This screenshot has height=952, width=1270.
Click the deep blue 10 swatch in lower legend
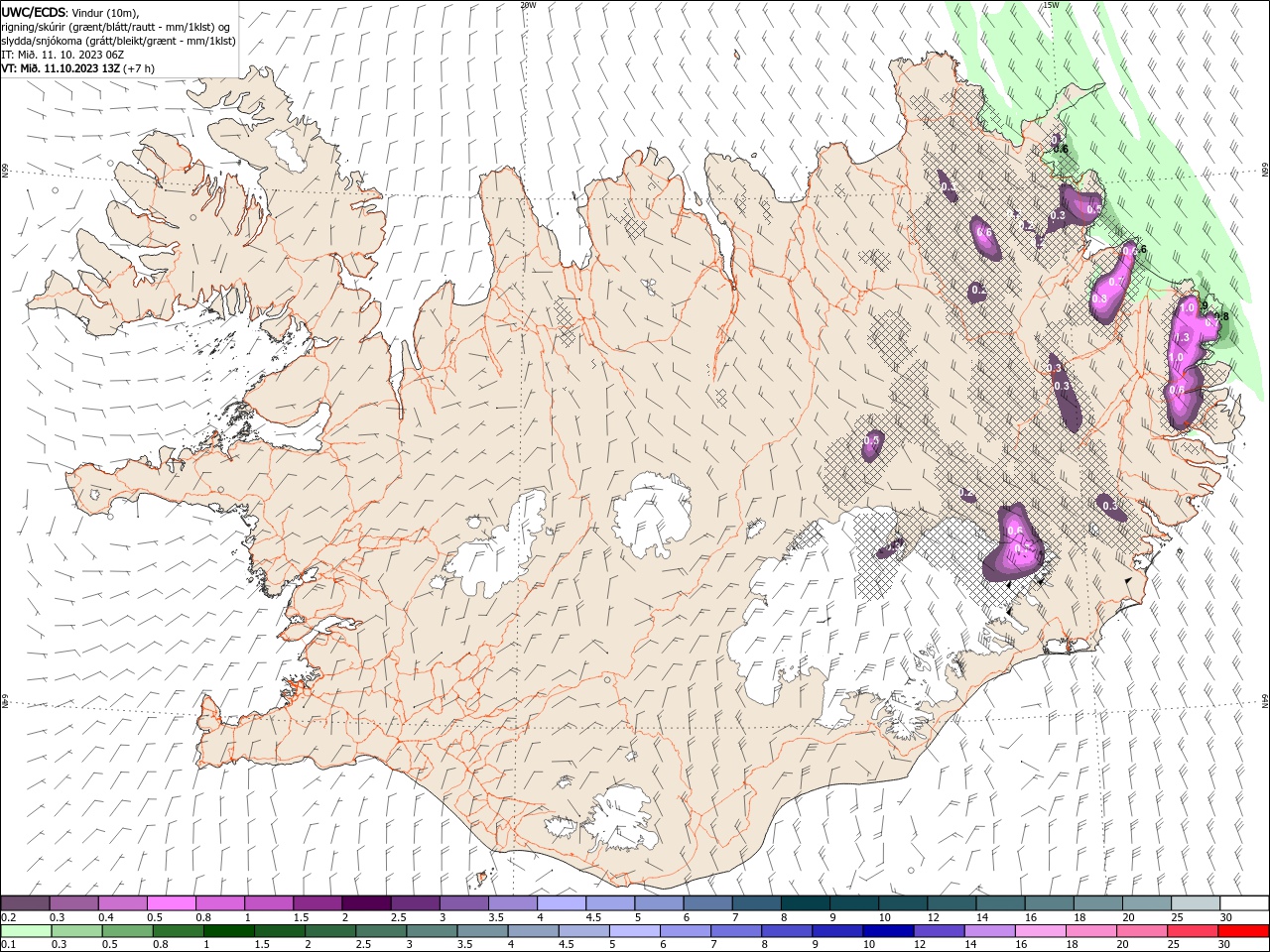[887, 931]
